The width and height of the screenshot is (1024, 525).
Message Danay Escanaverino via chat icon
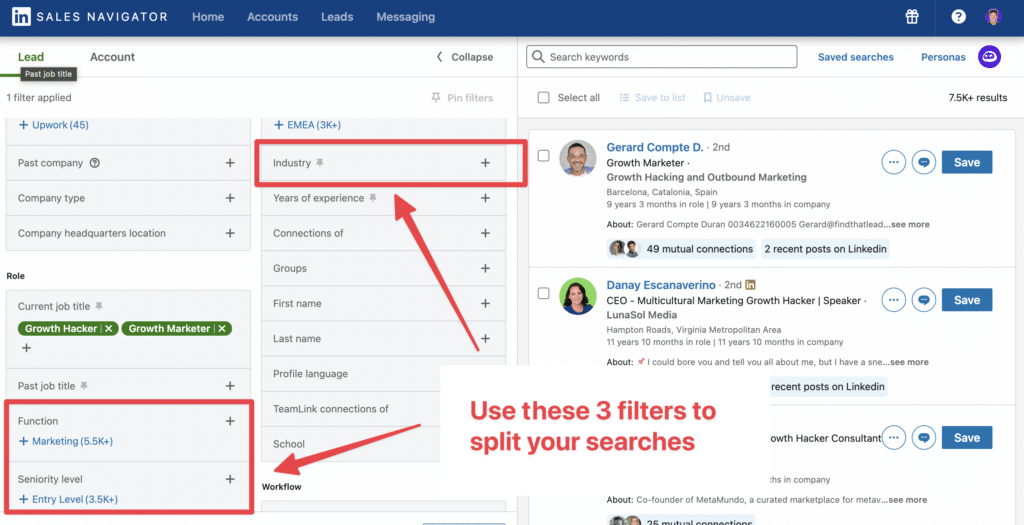(x=923, y=300)
